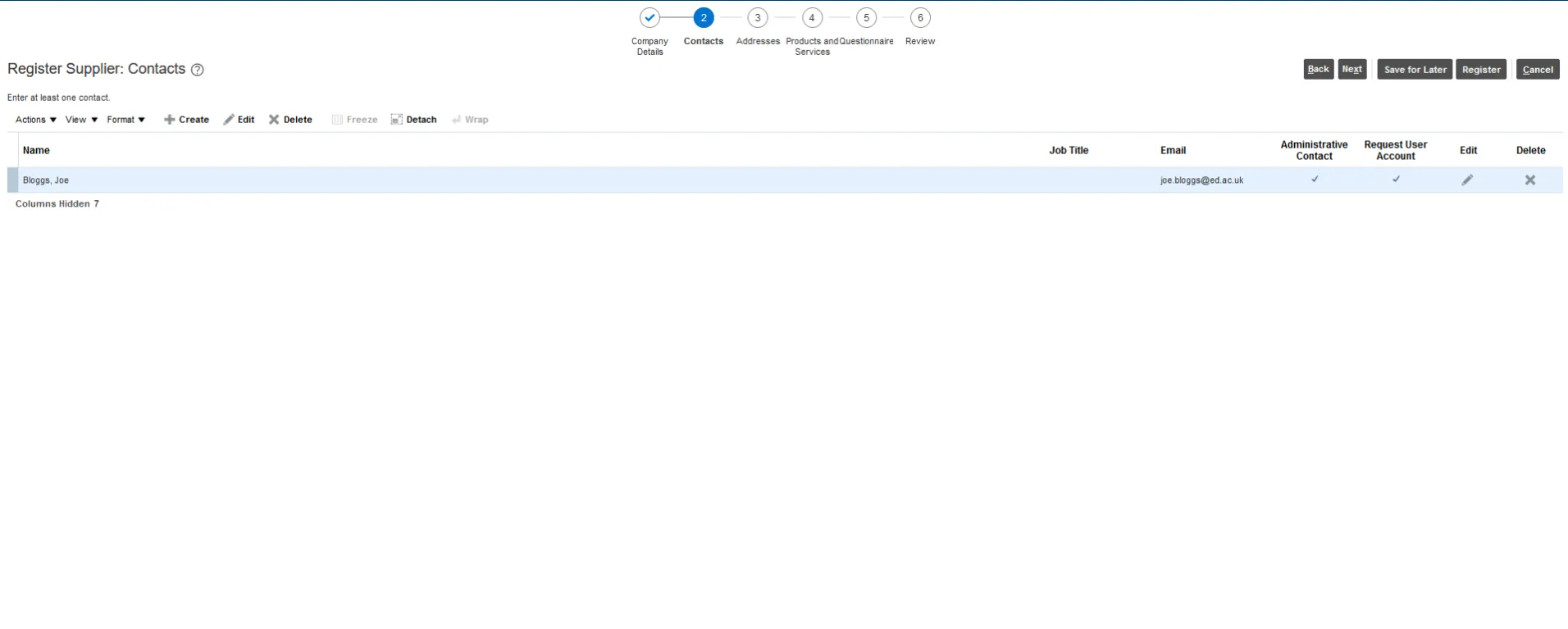This screenshot has height=629, width=1568.
Task: Sort by the Name column header
Action: click(36, 150)
